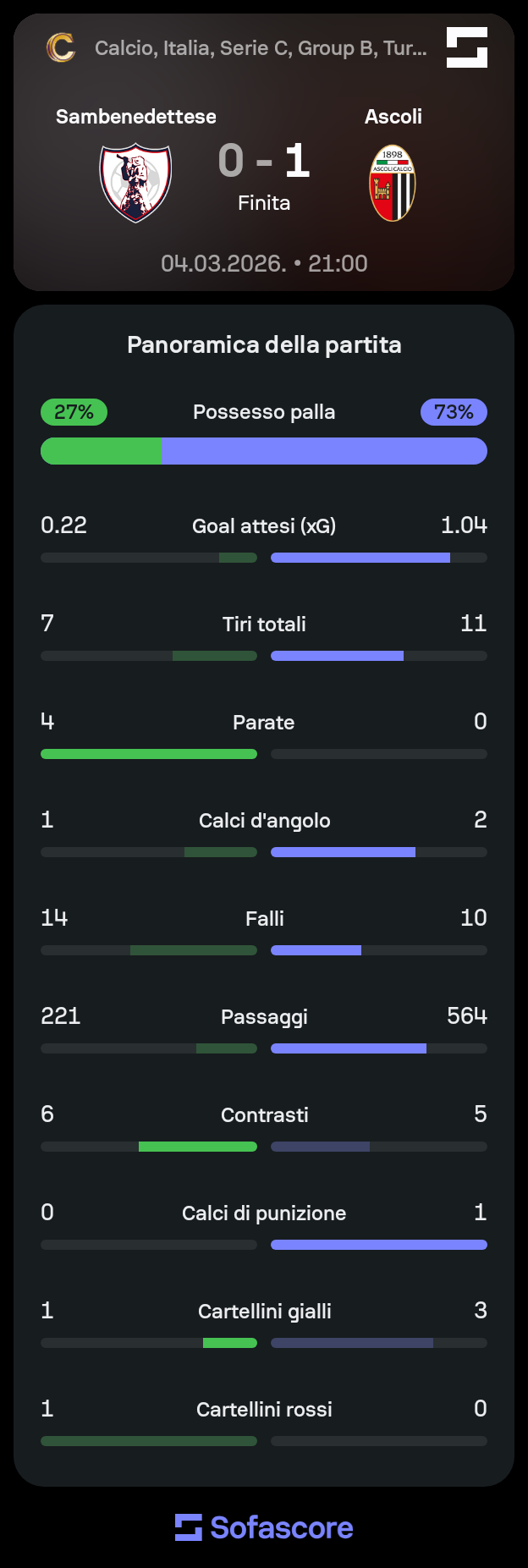This screenshot has width=528, height=1568.
Task: Click the Goal attesi (xG) stat label
Action: pos(264,526)
